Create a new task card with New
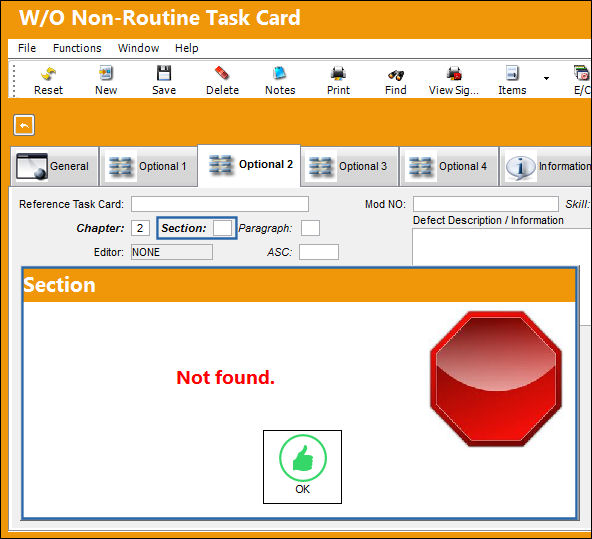Screen dimensions: 592x539 [106, 80]
